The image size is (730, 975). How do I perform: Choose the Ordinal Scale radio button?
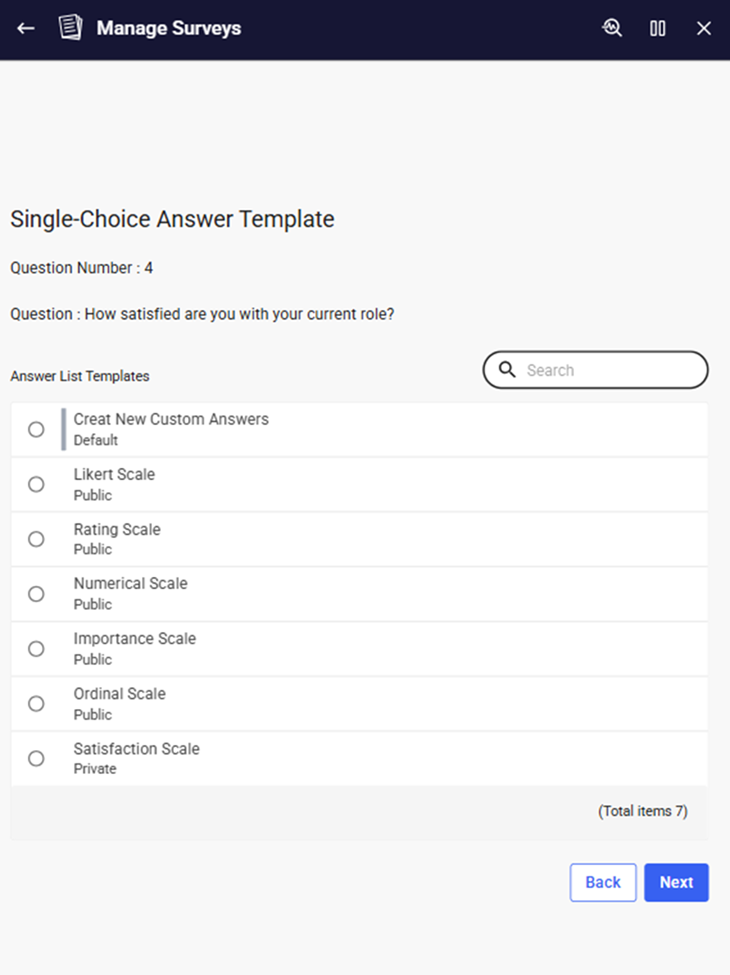tap(36, 704)
